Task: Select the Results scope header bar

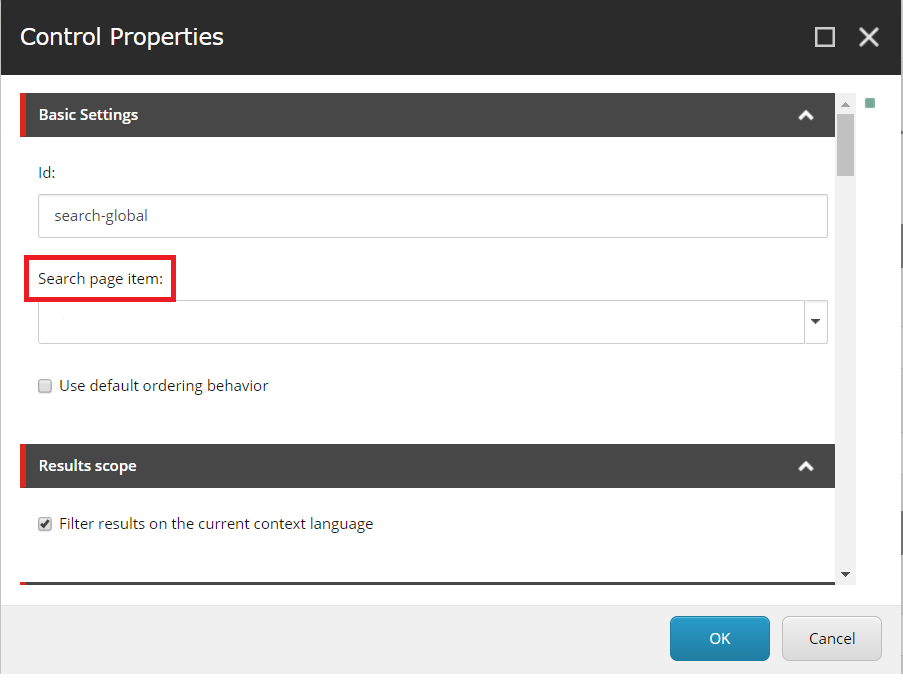Action: pyautogui.click(x=427, y=466)
